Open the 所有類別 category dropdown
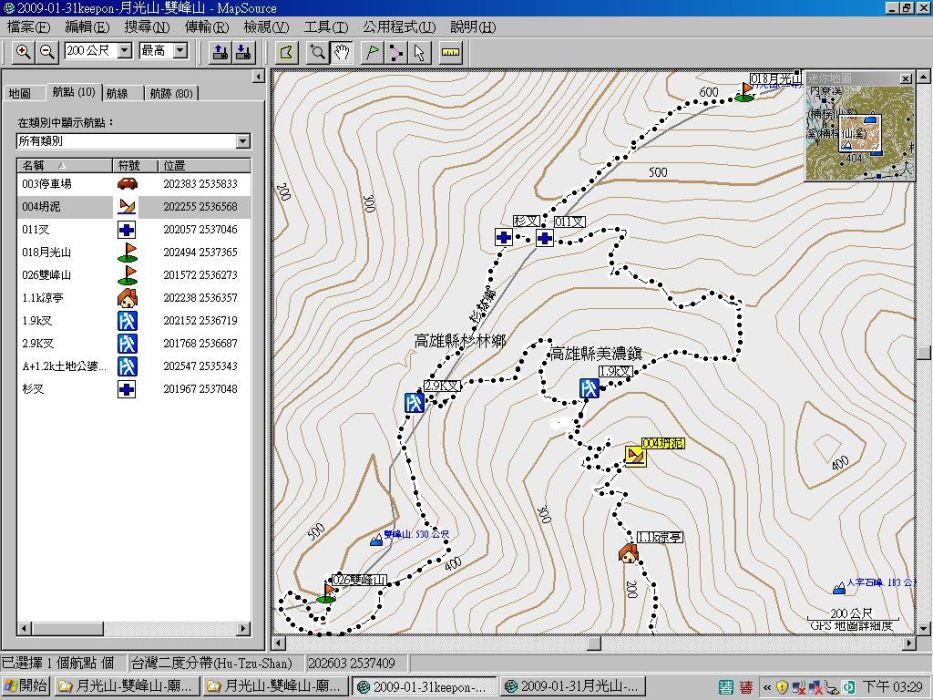Screen dimensions: 933x700 coord(243,141)
